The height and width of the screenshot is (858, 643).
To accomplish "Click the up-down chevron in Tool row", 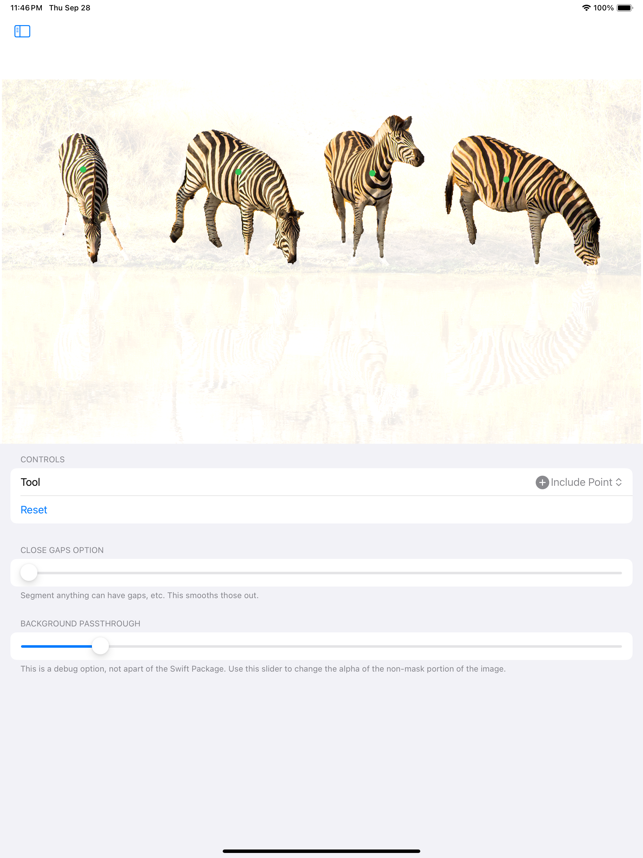I will (618, 482).
